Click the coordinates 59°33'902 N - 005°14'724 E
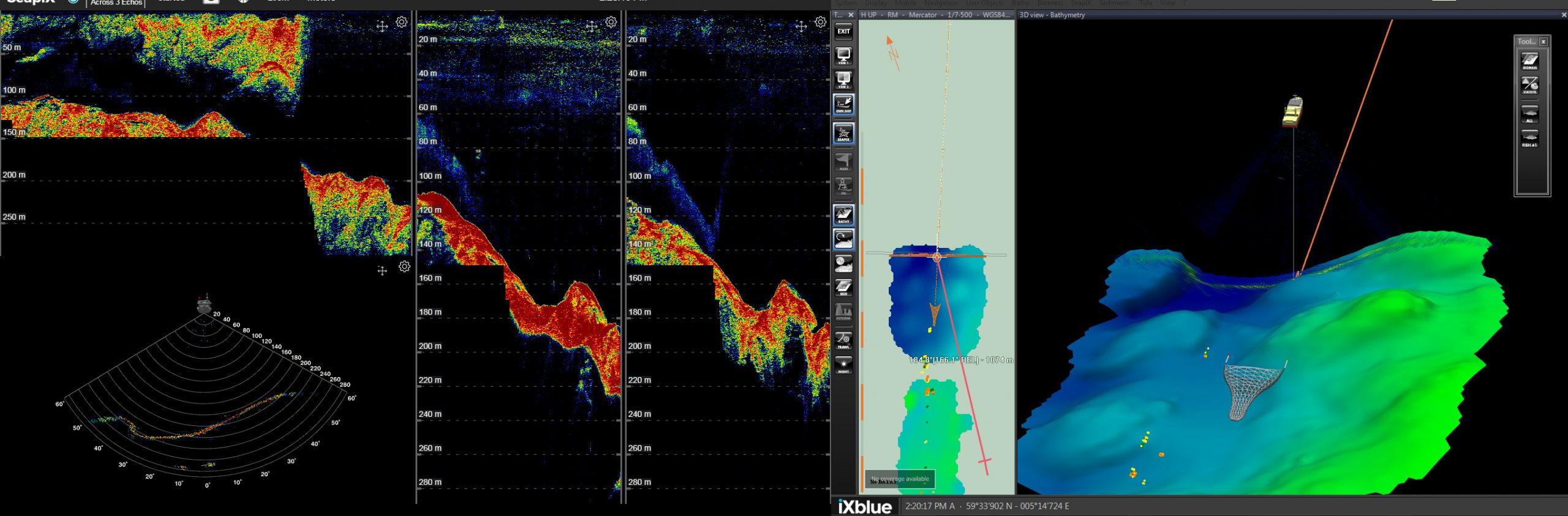This screenshot has height=516, width=1568. 1017,506
